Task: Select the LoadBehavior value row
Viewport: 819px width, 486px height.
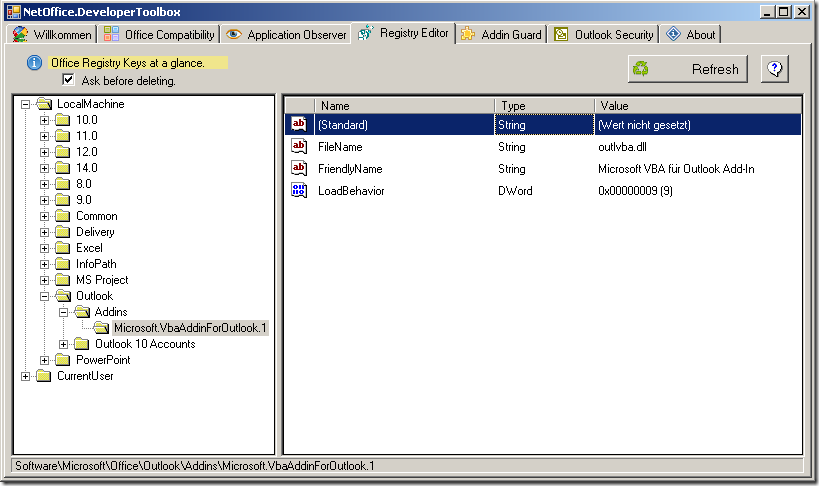Action: click(351, 191)
